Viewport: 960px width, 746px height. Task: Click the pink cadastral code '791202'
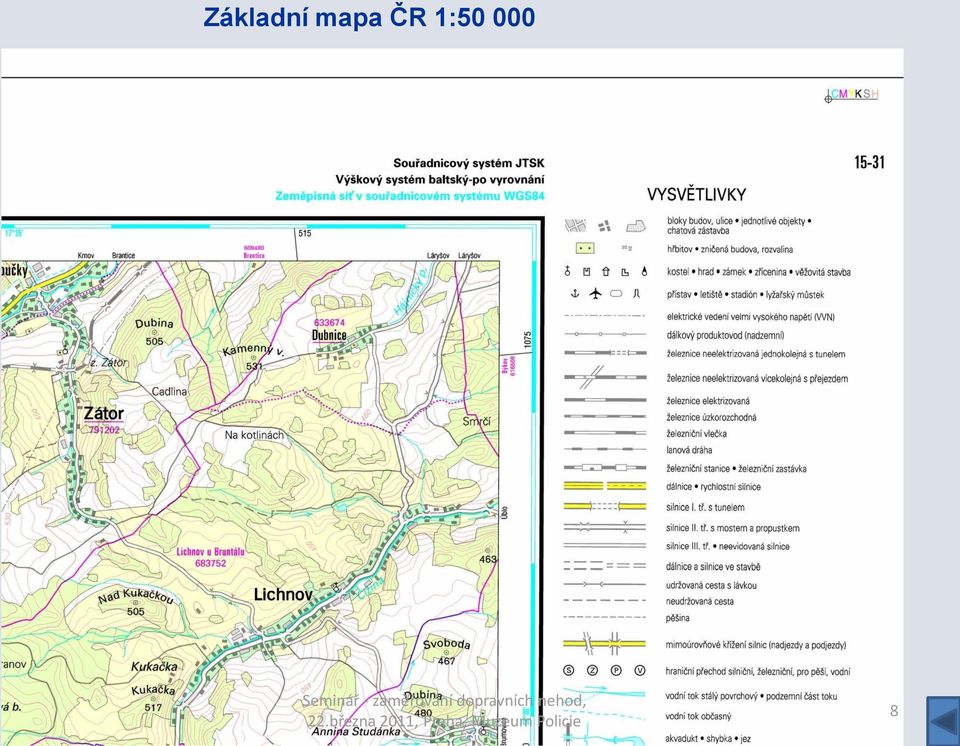point(104,430)
